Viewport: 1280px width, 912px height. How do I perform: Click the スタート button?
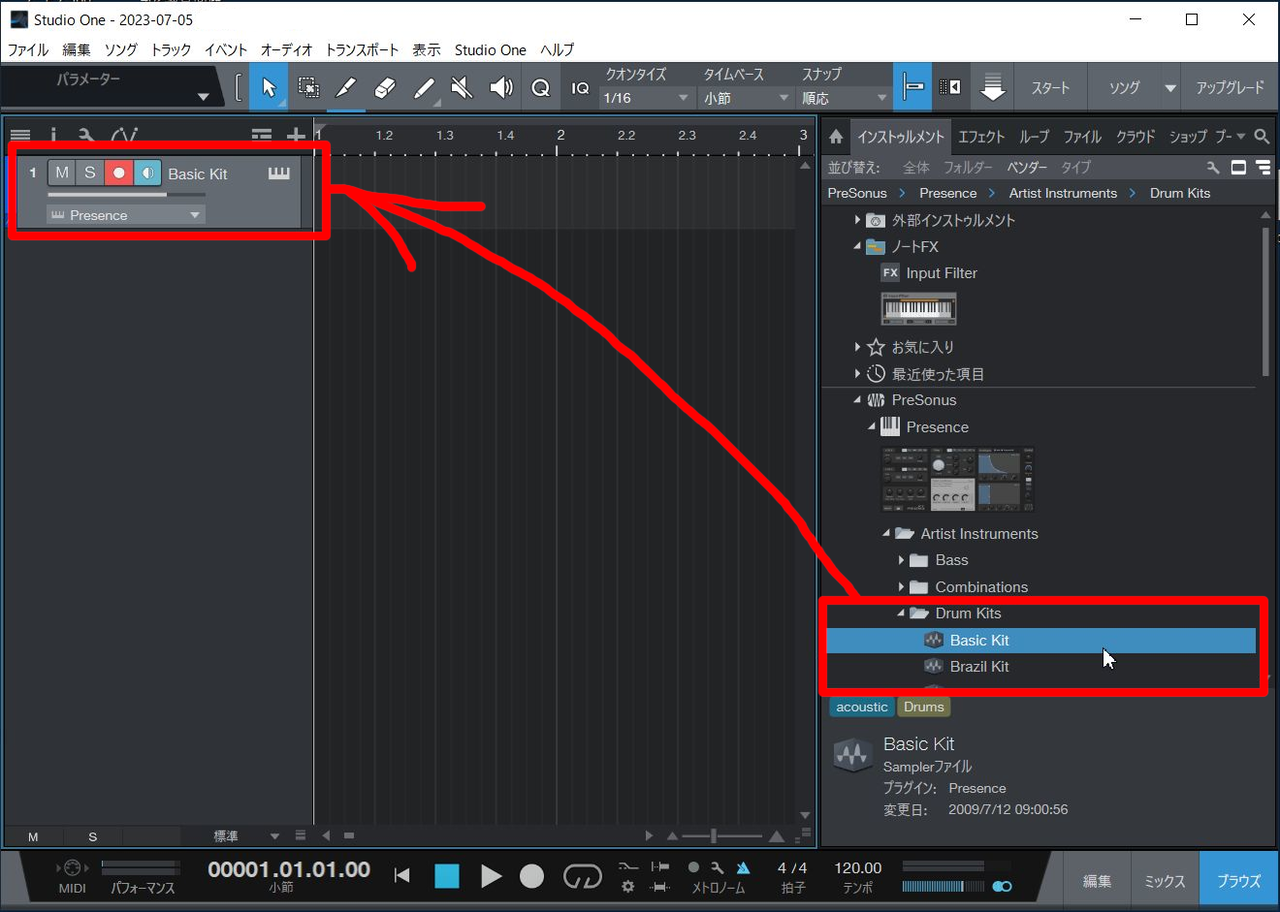[x=1050, y=88]
